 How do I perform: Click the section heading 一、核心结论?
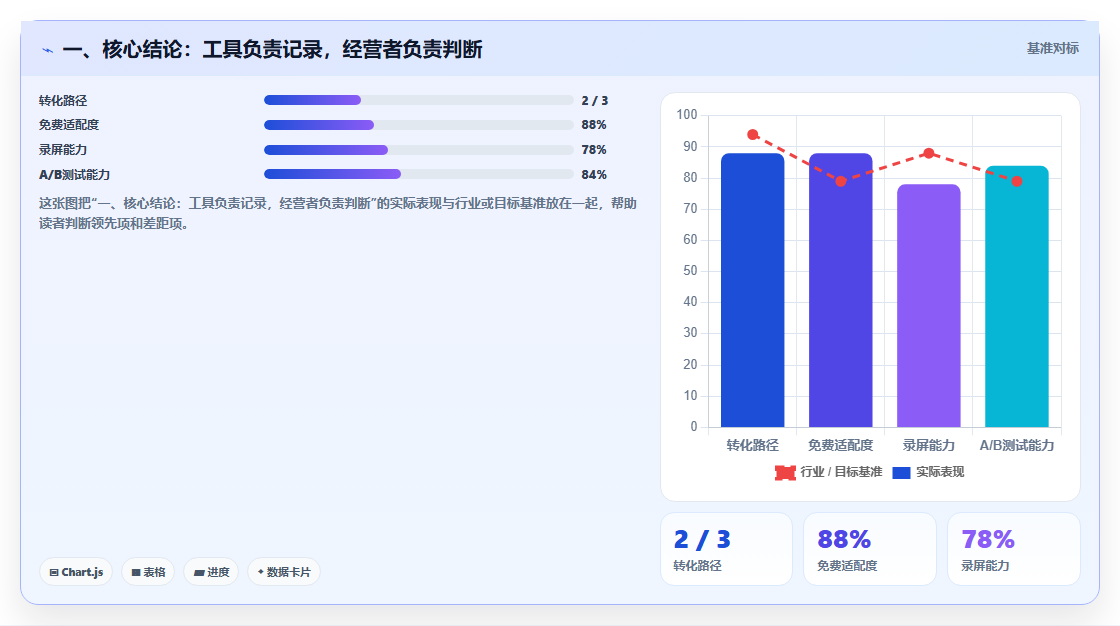click(x=272, y=49)
